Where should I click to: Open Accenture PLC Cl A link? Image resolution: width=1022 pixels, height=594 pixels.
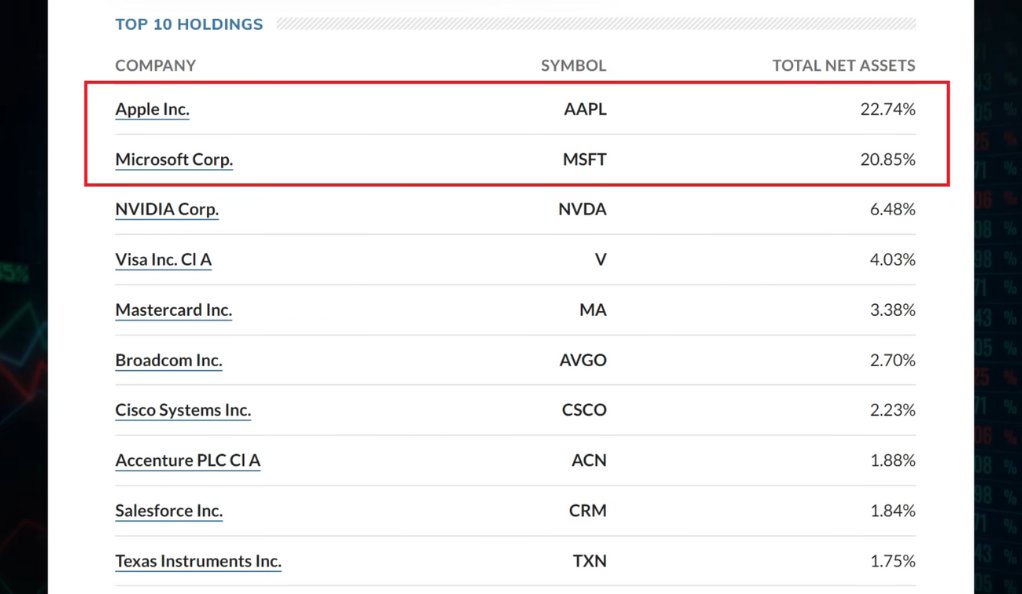click(188, 460)
